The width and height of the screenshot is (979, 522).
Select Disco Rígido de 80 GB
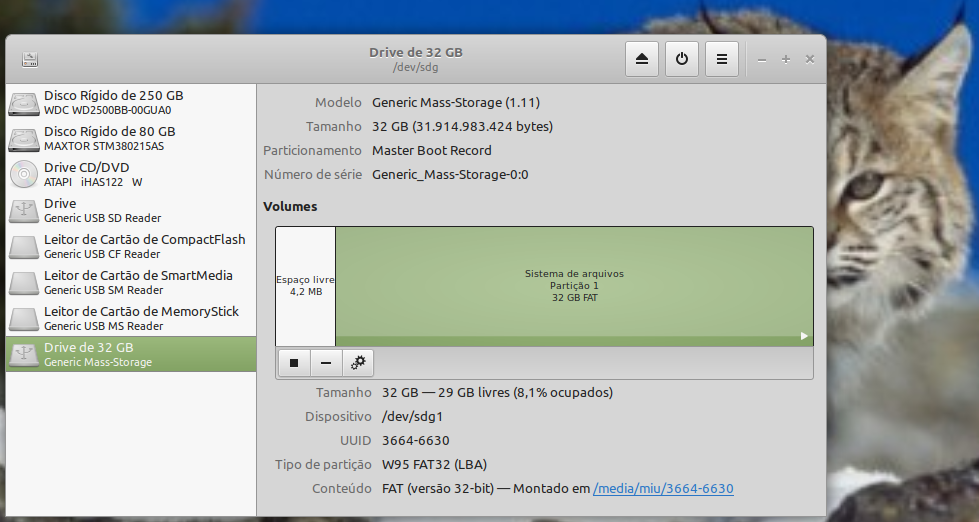point(131,139)
